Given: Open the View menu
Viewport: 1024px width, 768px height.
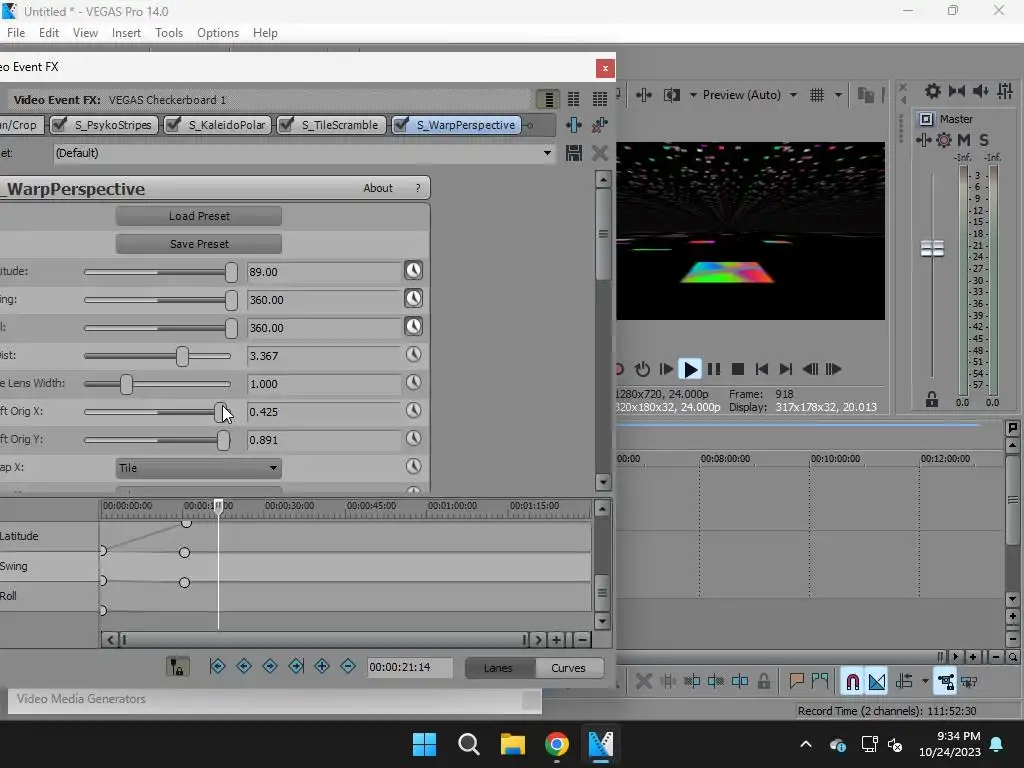Looking at the screenshot, I should point(86,33).
